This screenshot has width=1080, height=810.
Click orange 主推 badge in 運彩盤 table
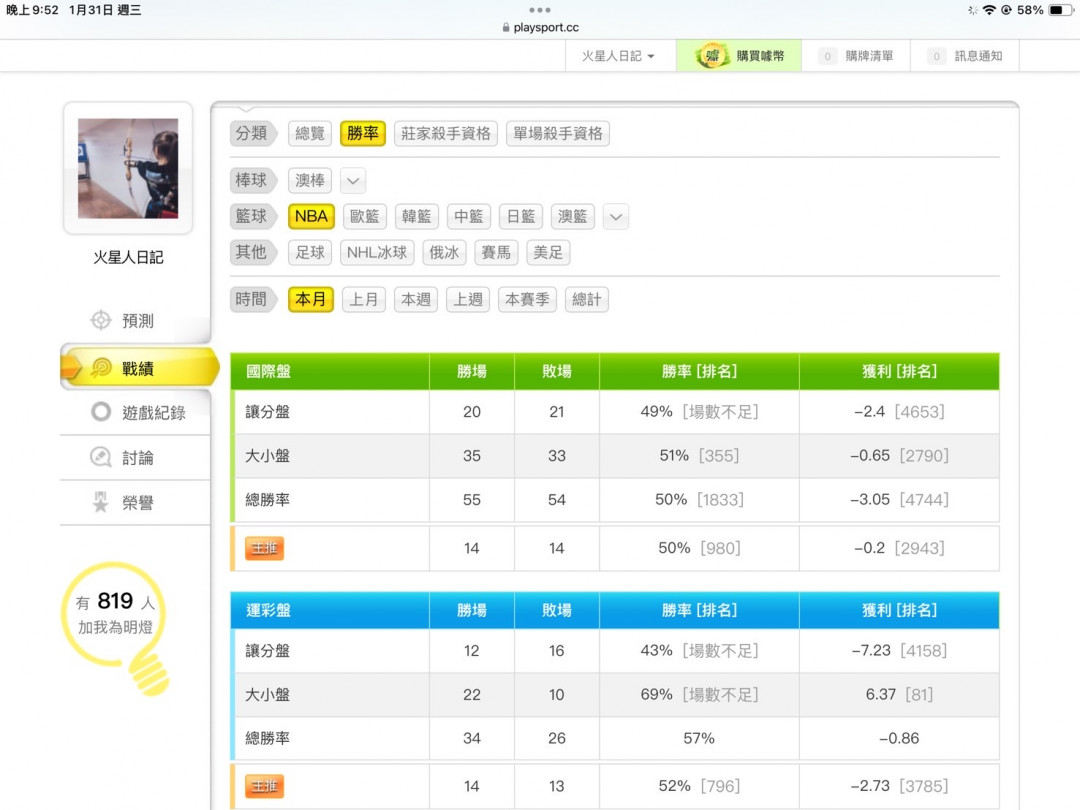coord(264,786)
